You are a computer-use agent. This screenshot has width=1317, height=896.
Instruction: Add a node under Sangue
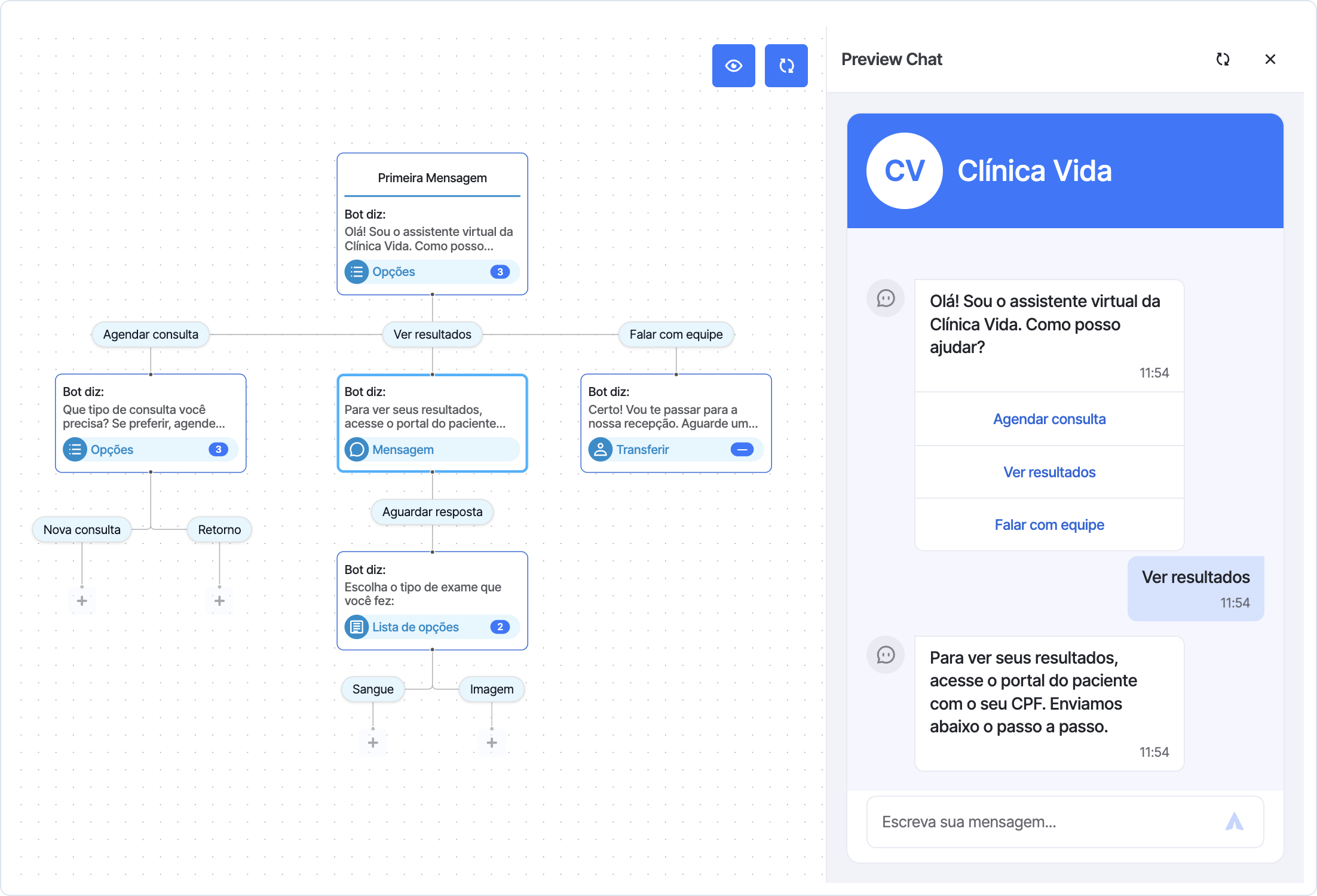(373, 742)
